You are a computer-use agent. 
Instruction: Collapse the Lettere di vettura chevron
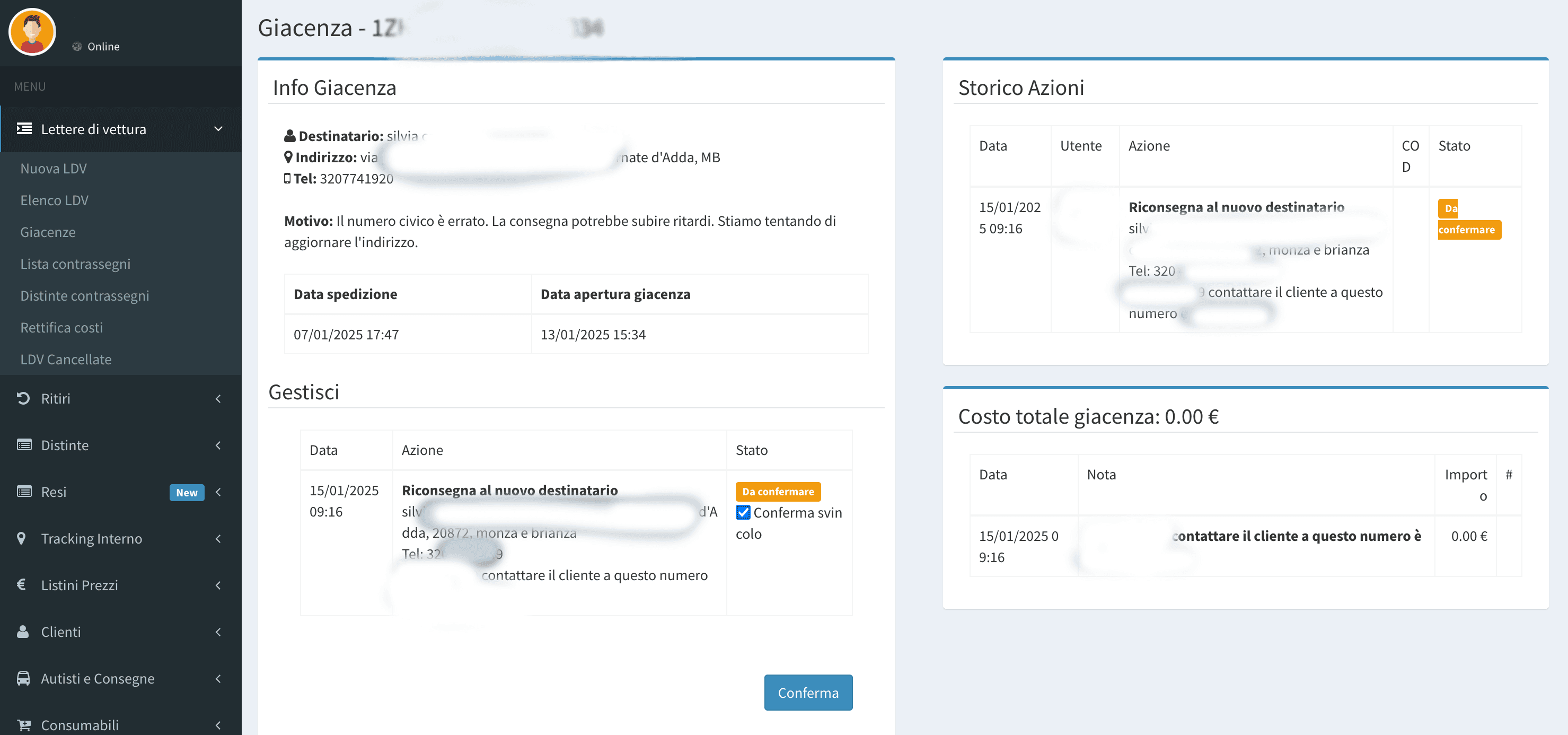218,128
